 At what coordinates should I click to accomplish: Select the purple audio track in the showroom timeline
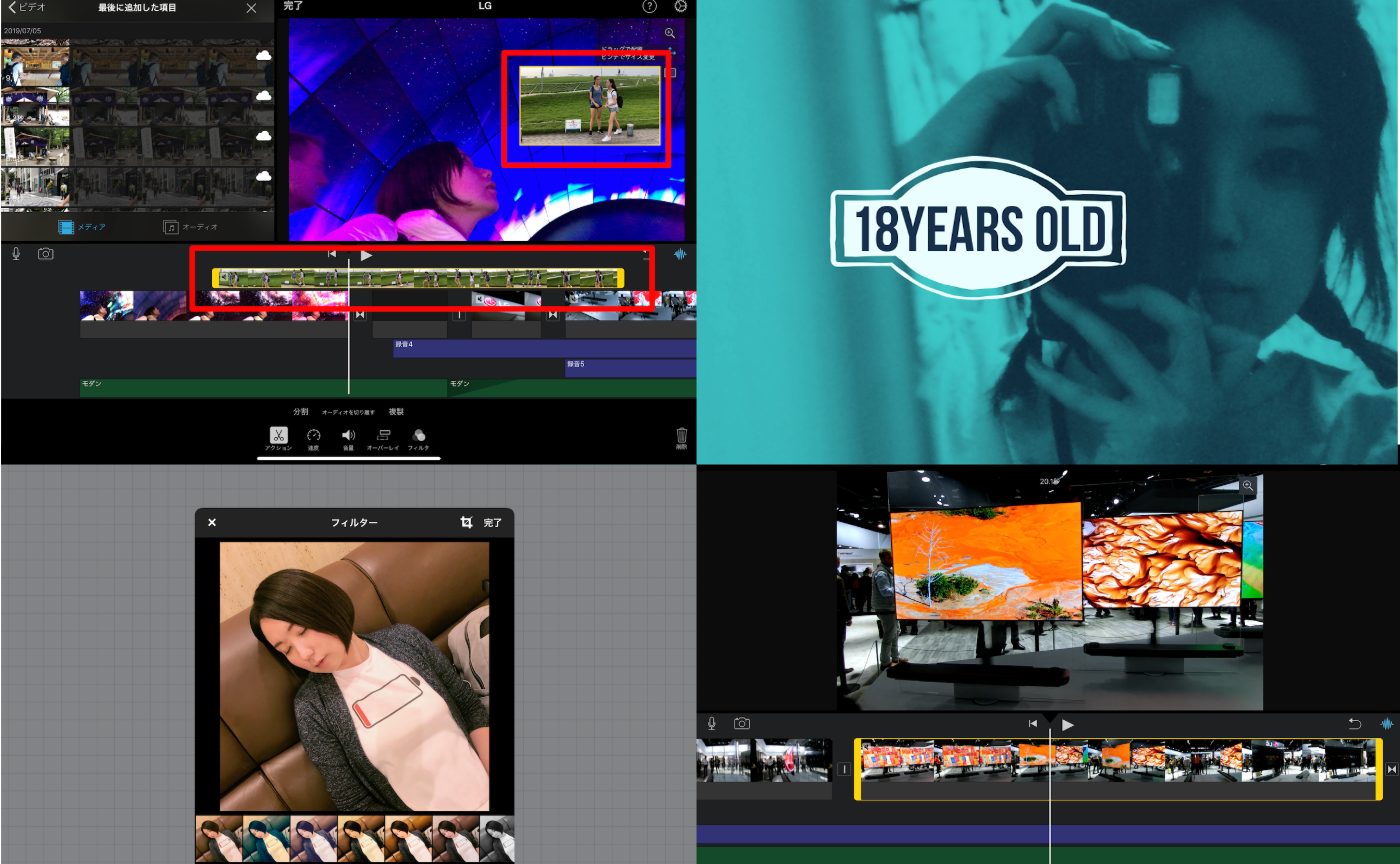point(1048,834)
